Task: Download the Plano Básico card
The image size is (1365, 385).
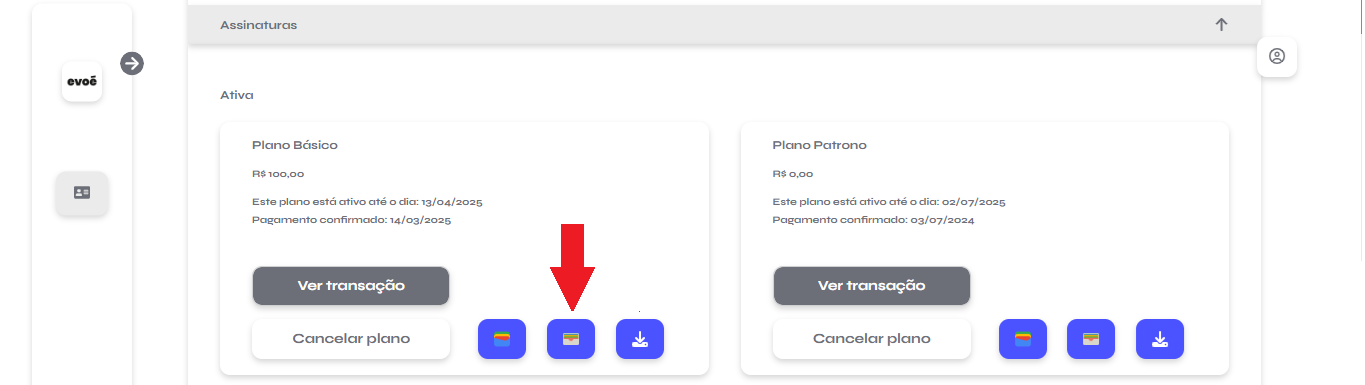Action: click(640, 339)
